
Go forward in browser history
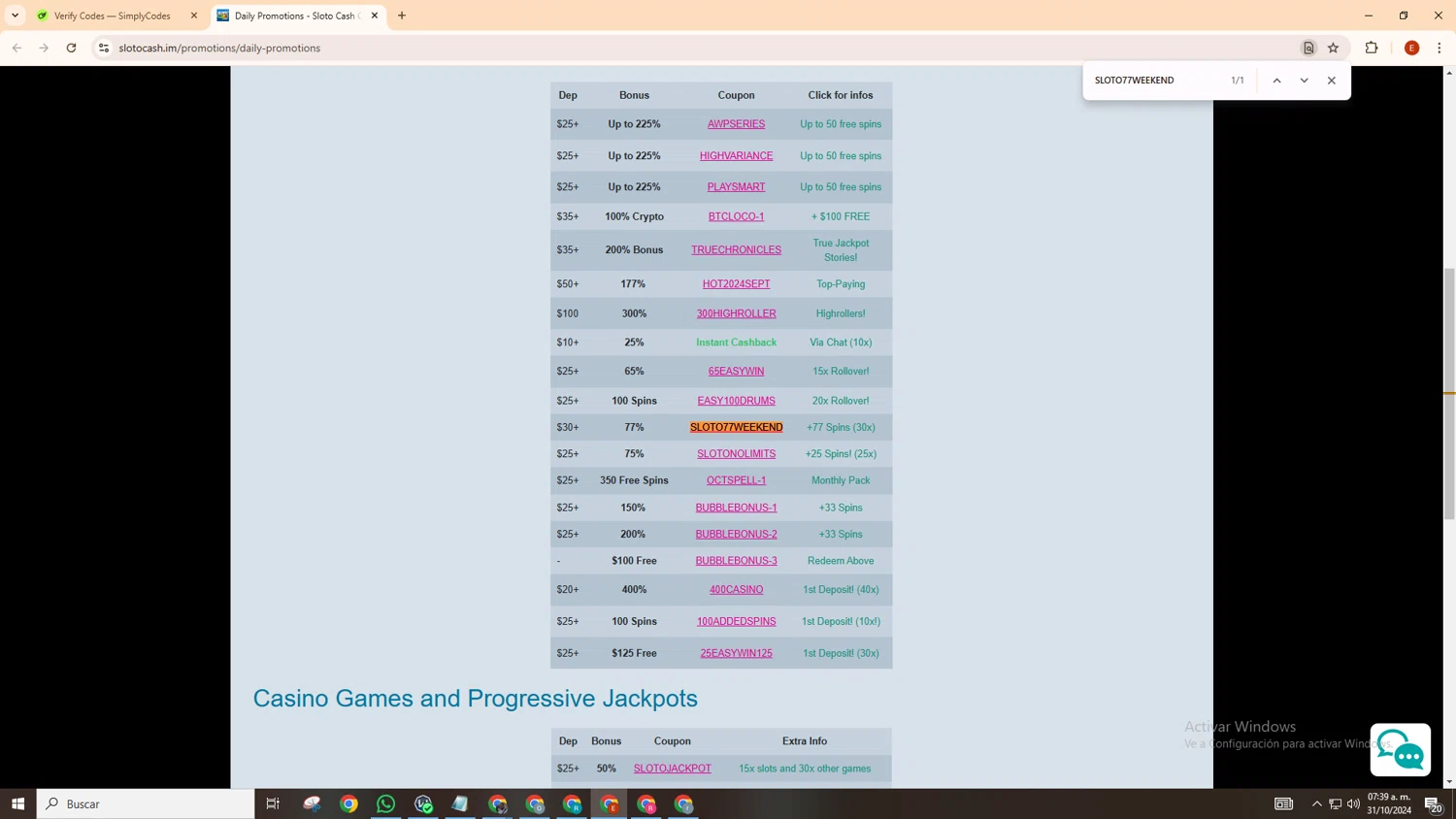tap(44, 48)
